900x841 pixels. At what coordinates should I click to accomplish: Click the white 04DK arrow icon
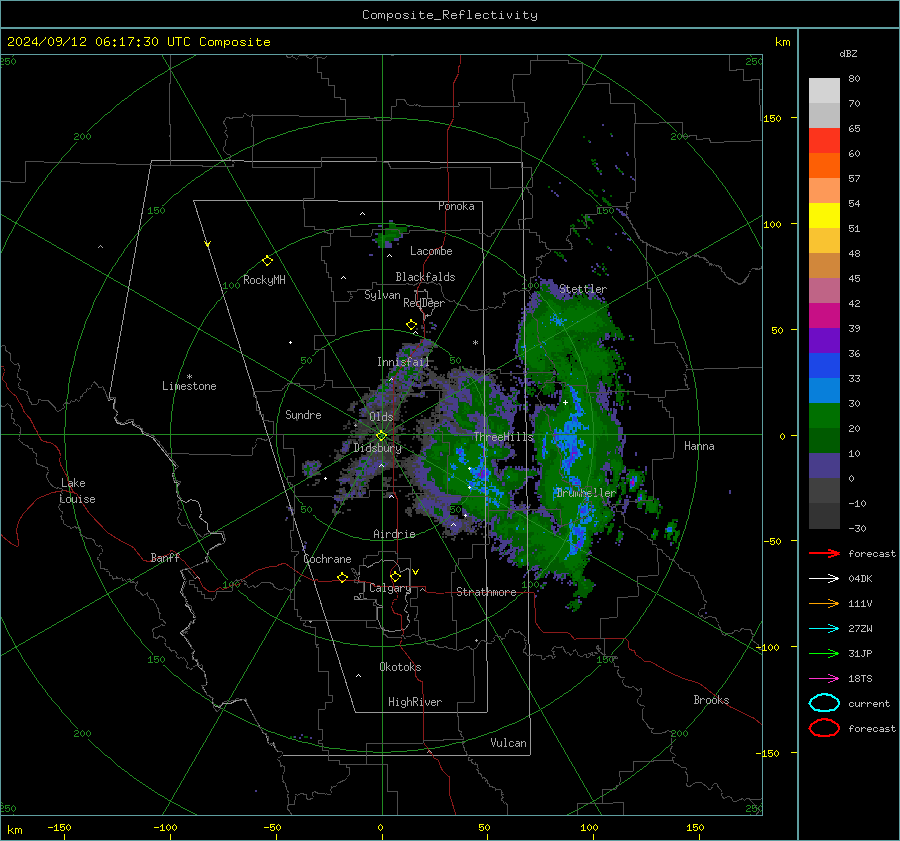pos(824,578)
